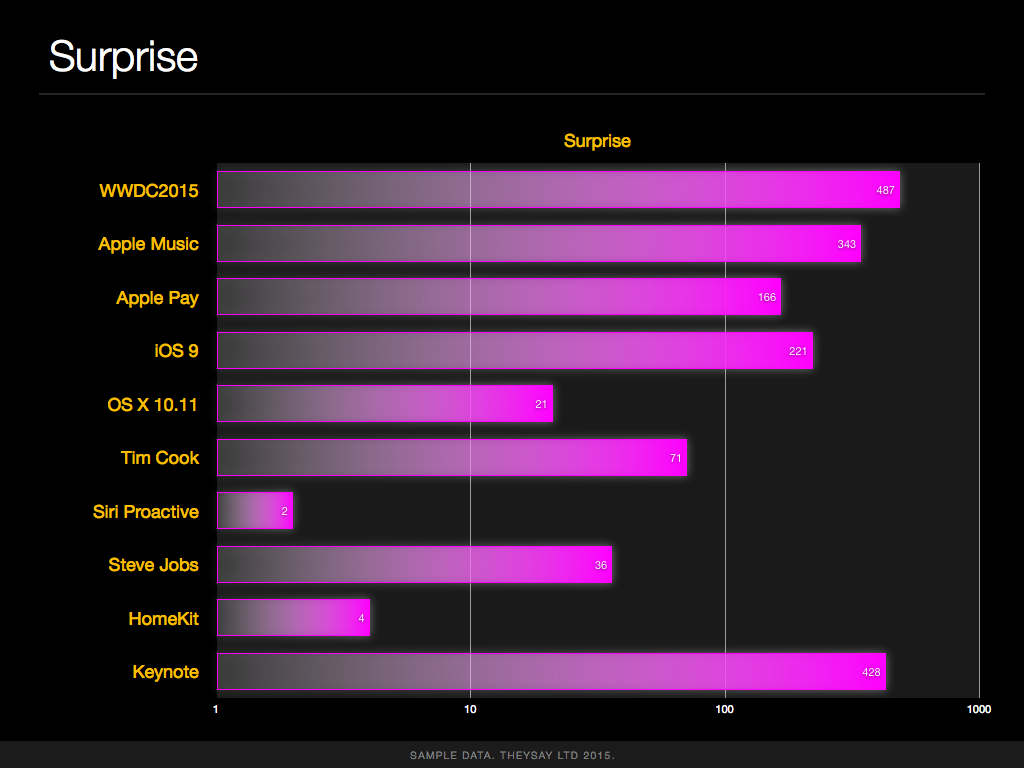Click the magenta bar for Apple Pay
1024x768 pixels.
point(499,297)
